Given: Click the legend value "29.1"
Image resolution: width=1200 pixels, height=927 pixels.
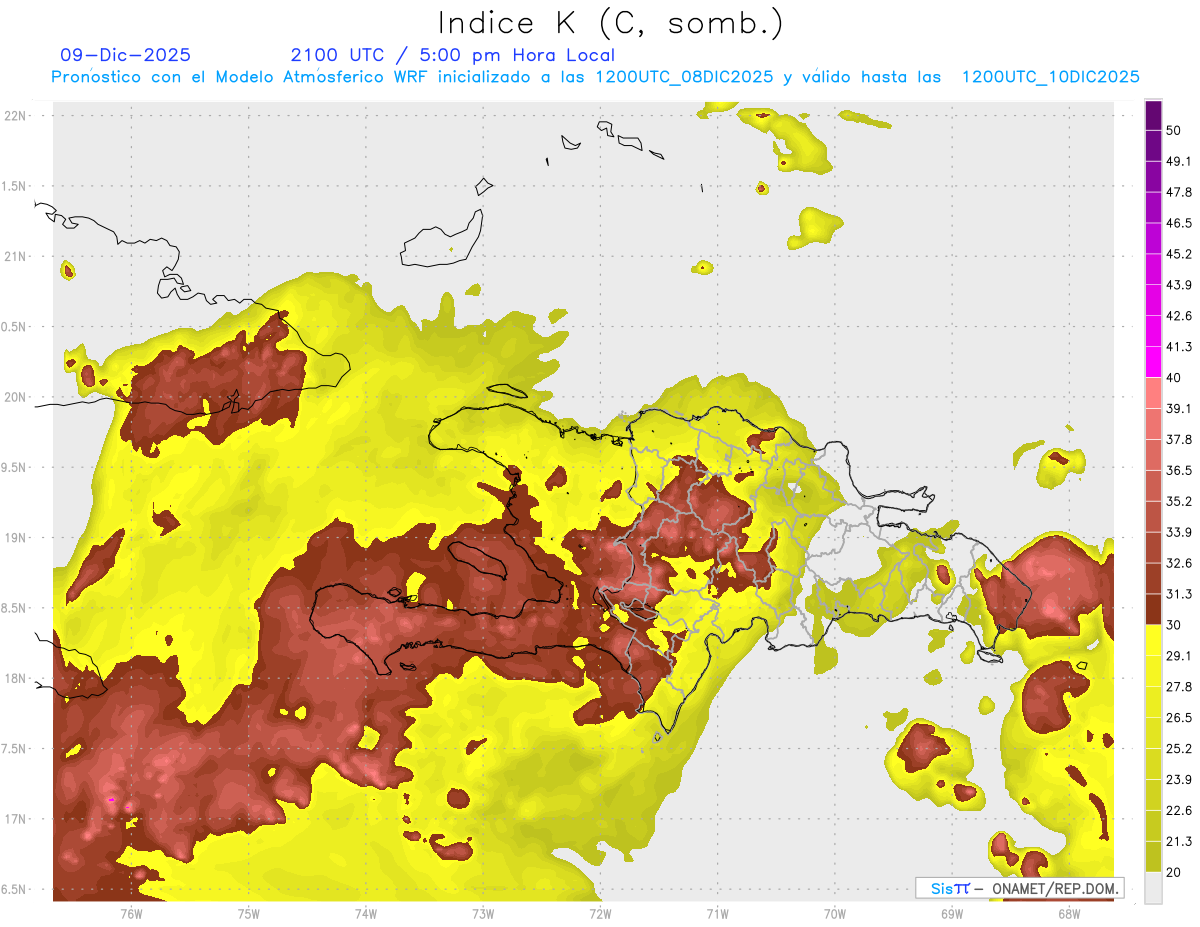Looking at the screenshot, I should [1179, 656].
